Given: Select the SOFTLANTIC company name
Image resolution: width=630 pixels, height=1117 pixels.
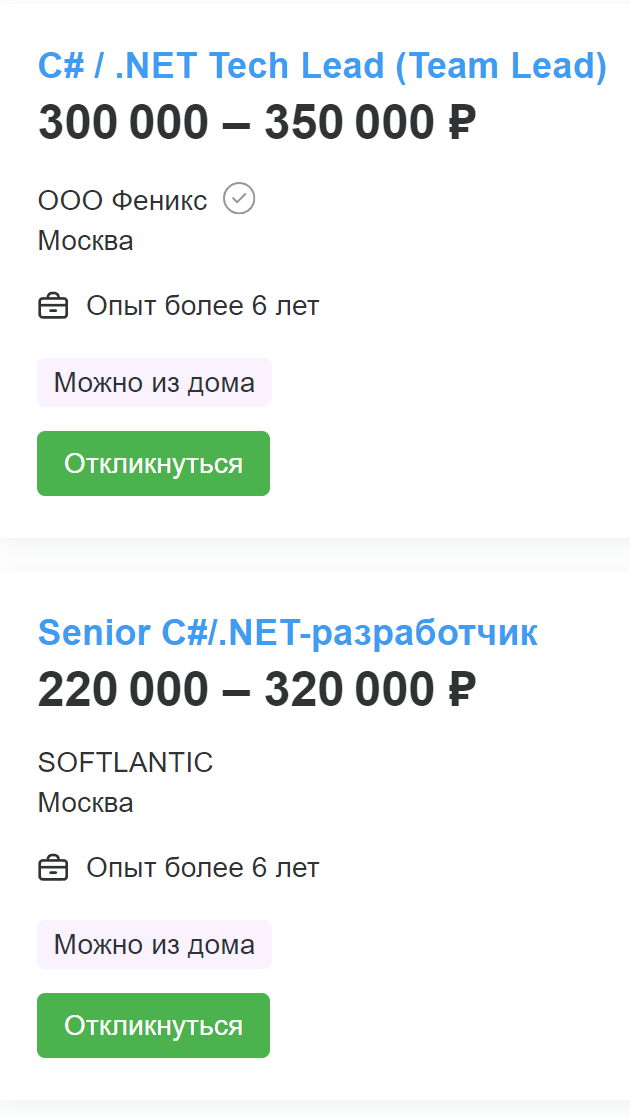Looking at the screenshot, I should pos(125,762).
